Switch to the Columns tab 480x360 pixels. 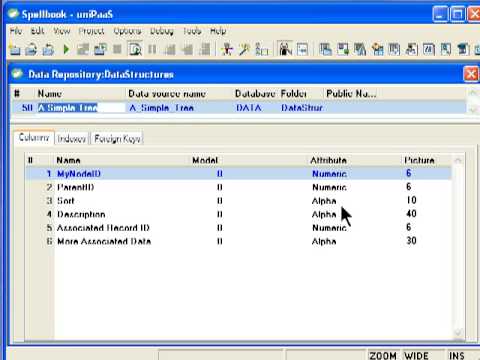tap(34, 138)
